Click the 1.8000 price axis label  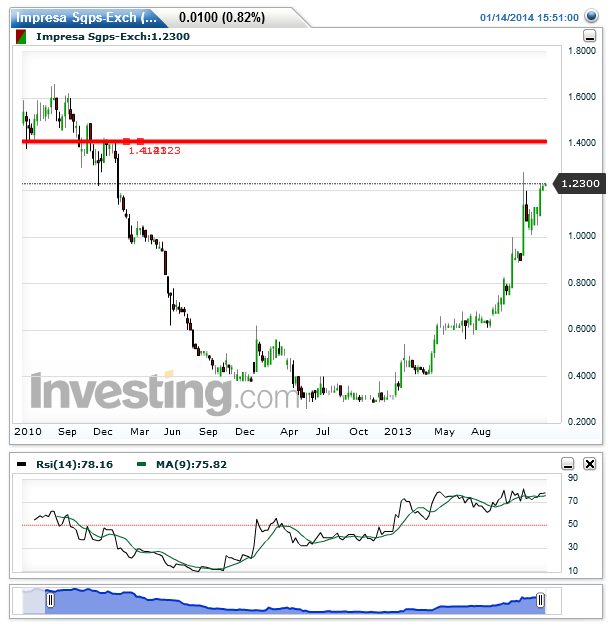click(x=582, y=51)
